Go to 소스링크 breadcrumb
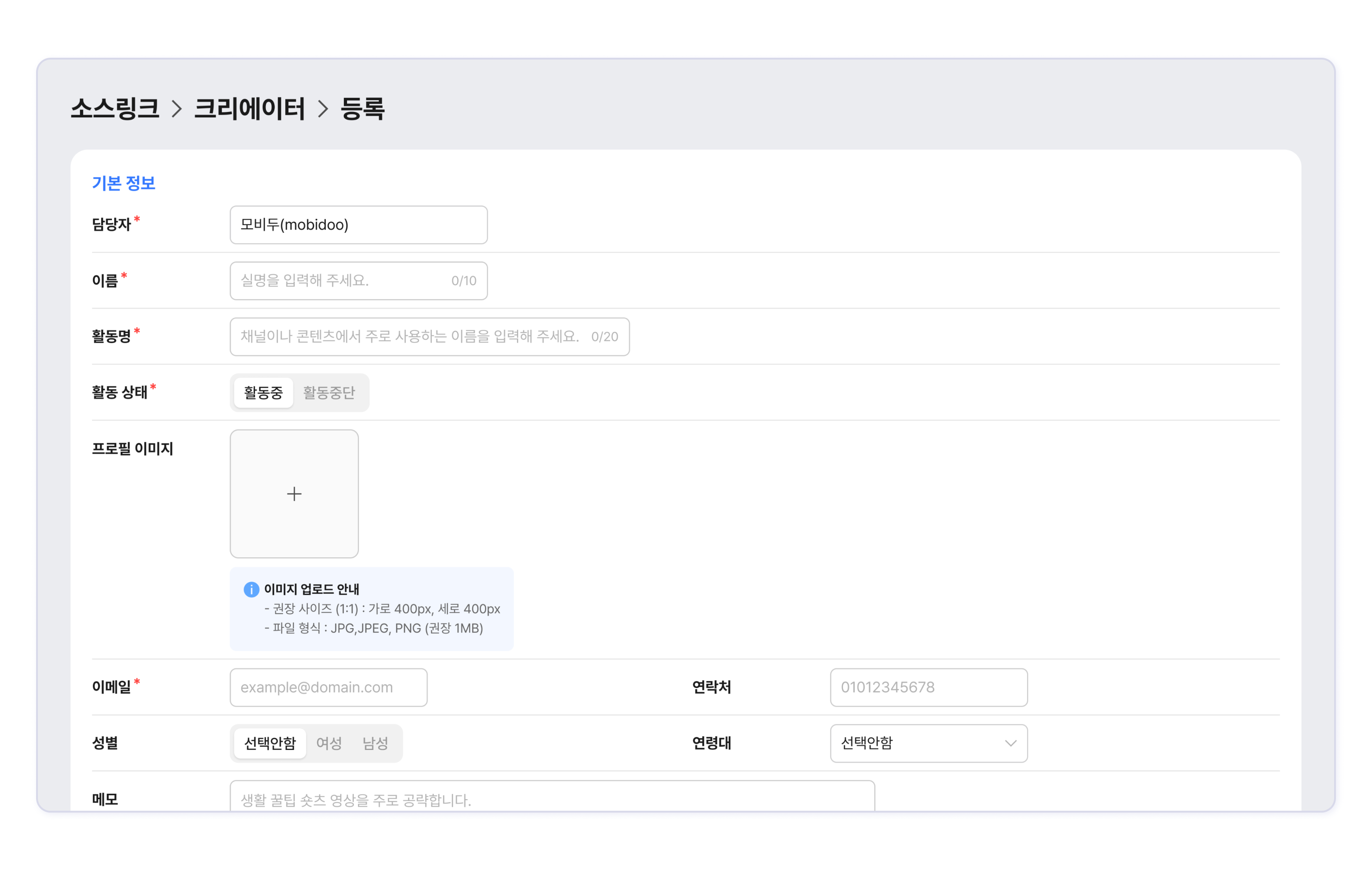The width and height of the screenshot is (1372, 870). point(115,109)
